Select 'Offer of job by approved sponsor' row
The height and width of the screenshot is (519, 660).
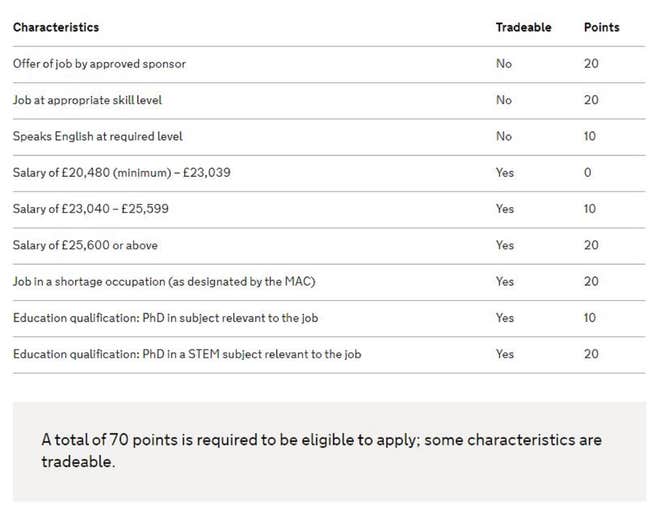pos(329,64)
